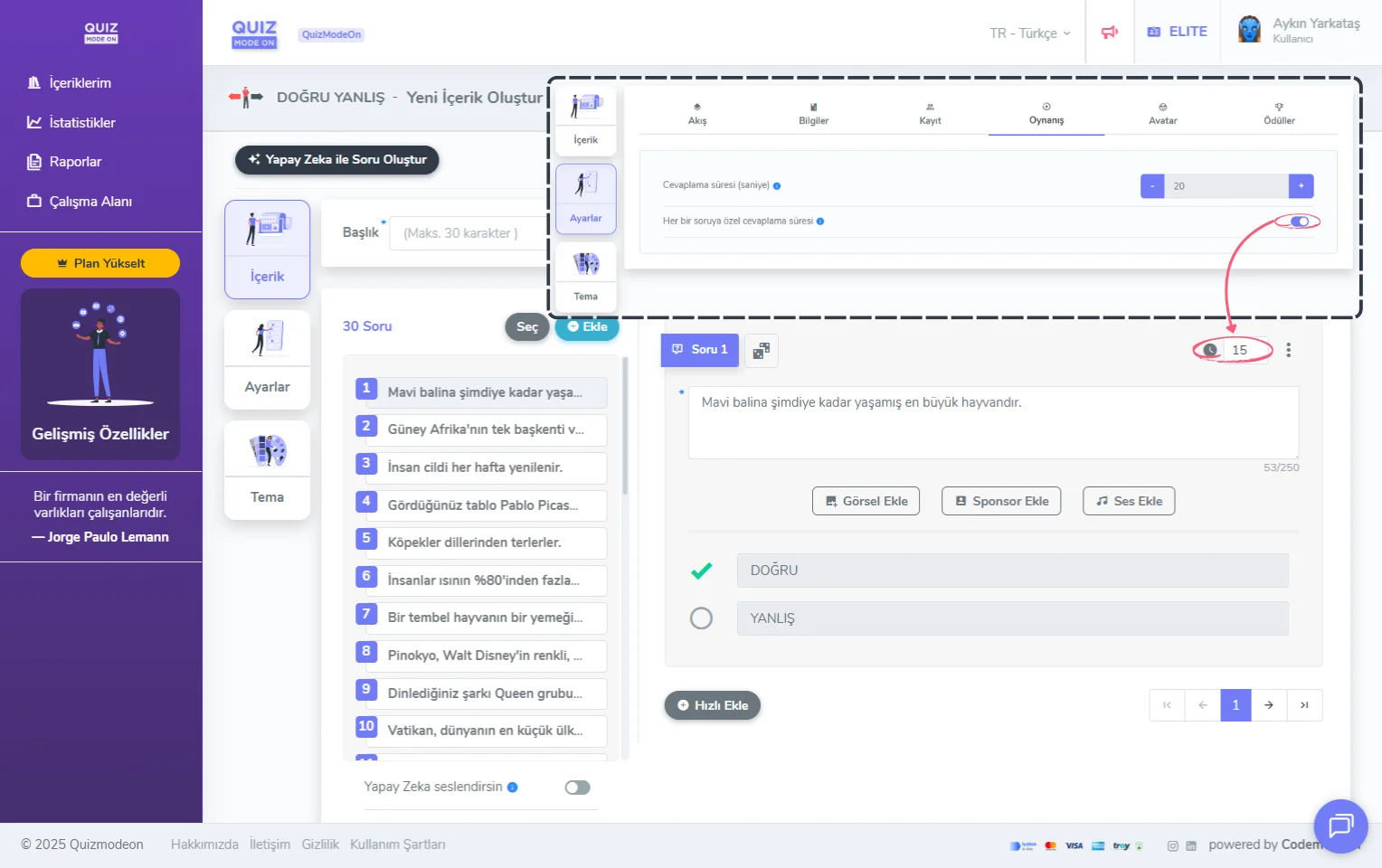
Task: Click the Yapay Zeka ile Soru Oluştur button
Action: click(336, 160)
